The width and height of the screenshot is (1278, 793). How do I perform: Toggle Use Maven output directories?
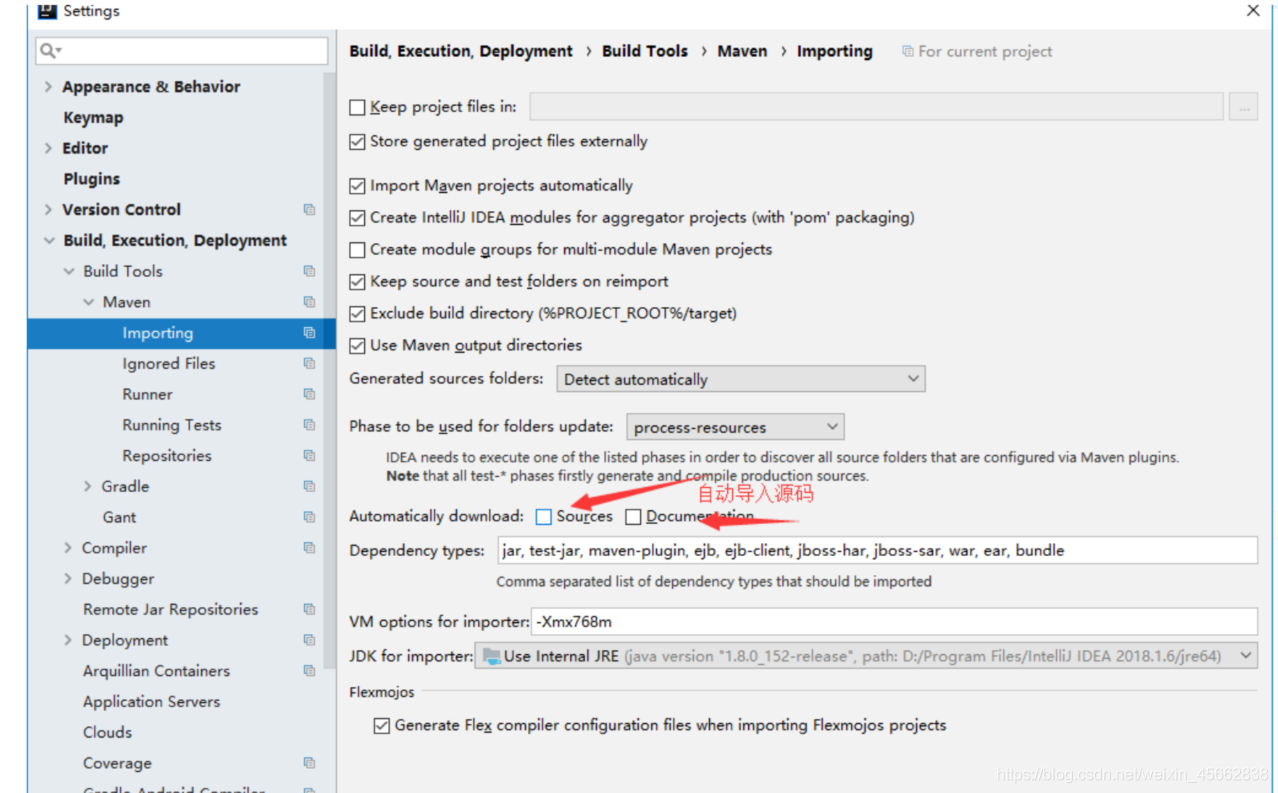357,346
